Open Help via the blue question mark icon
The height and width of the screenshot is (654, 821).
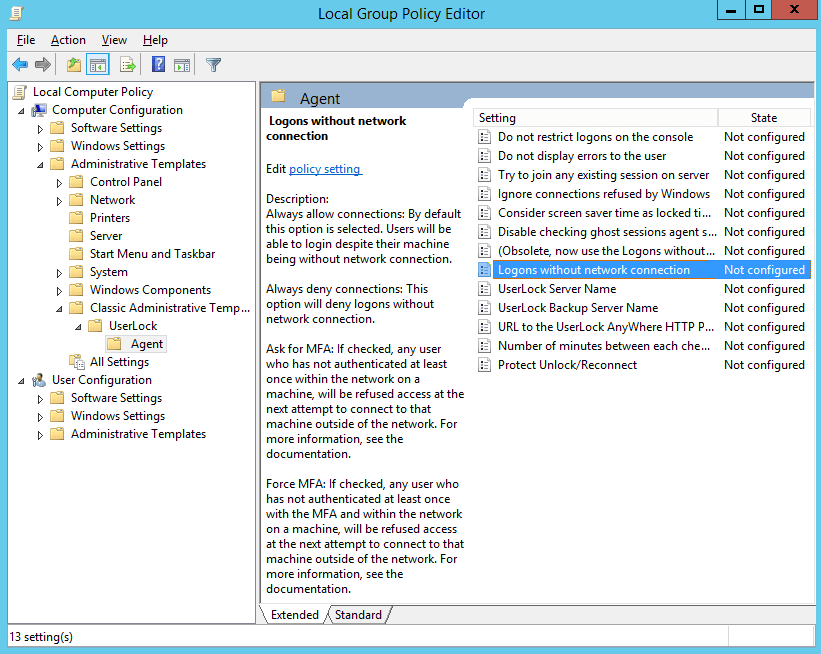coord(158,65)
